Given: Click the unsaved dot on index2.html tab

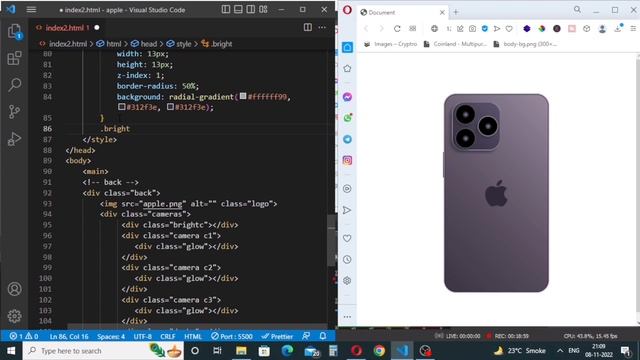Looking at the screenshot, I should (x=97, y=28).
